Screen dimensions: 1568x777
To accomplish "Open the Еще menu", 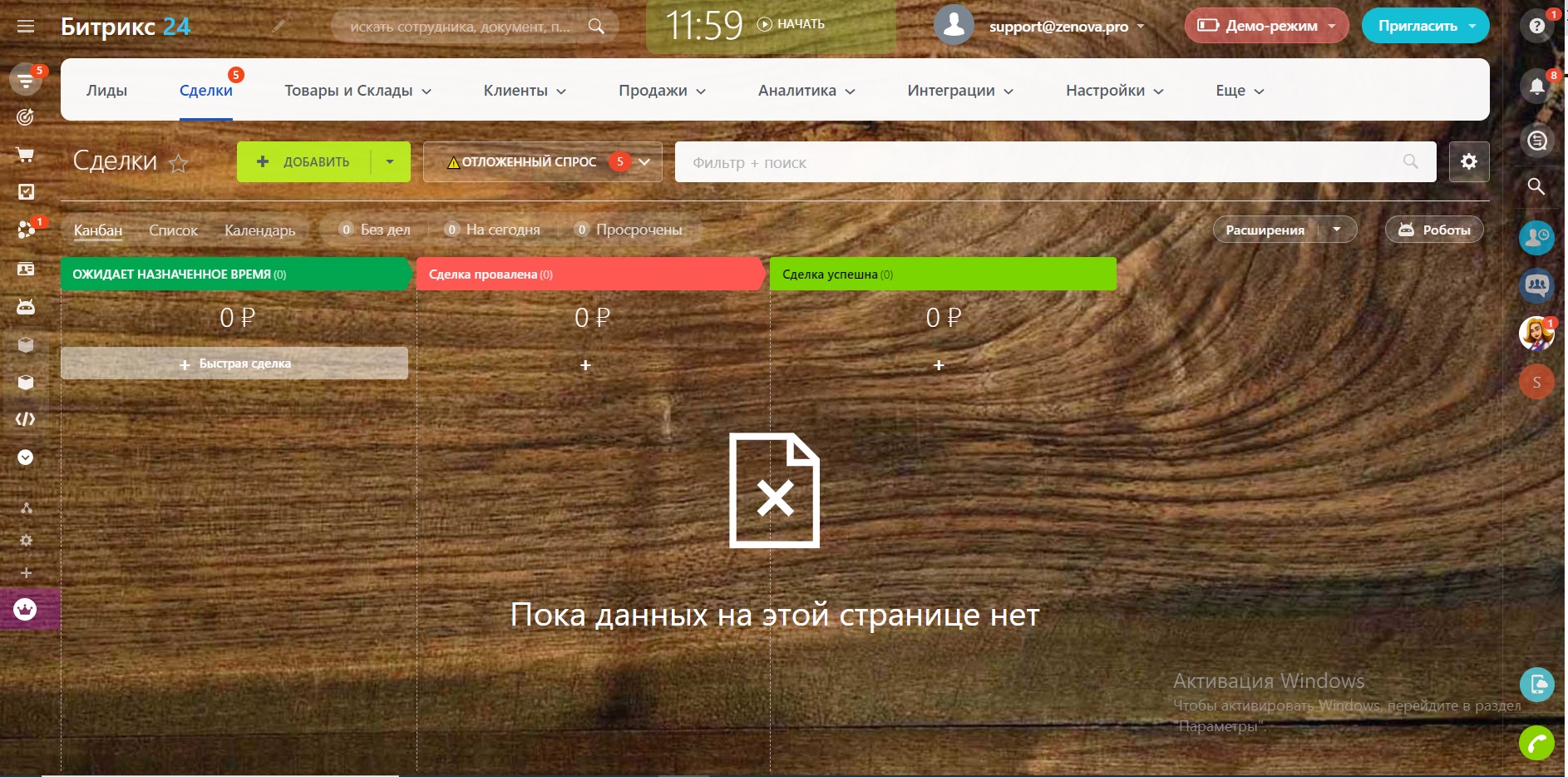I will pyautogui.click(x=1240, y=91).
